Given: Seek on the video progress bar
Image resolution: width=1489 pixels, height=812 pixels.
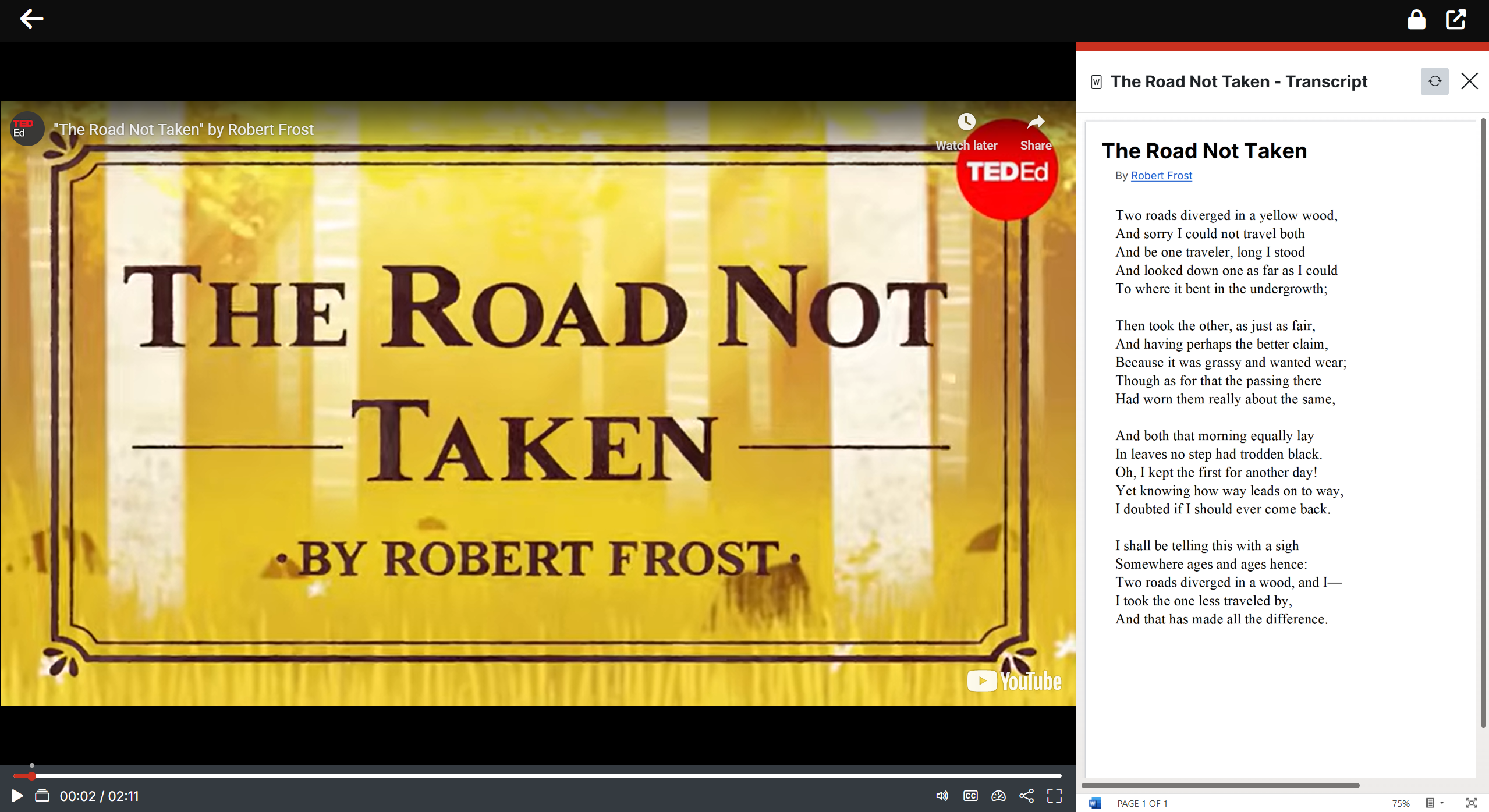Looking at the screenshot, I should pos(537,776).
